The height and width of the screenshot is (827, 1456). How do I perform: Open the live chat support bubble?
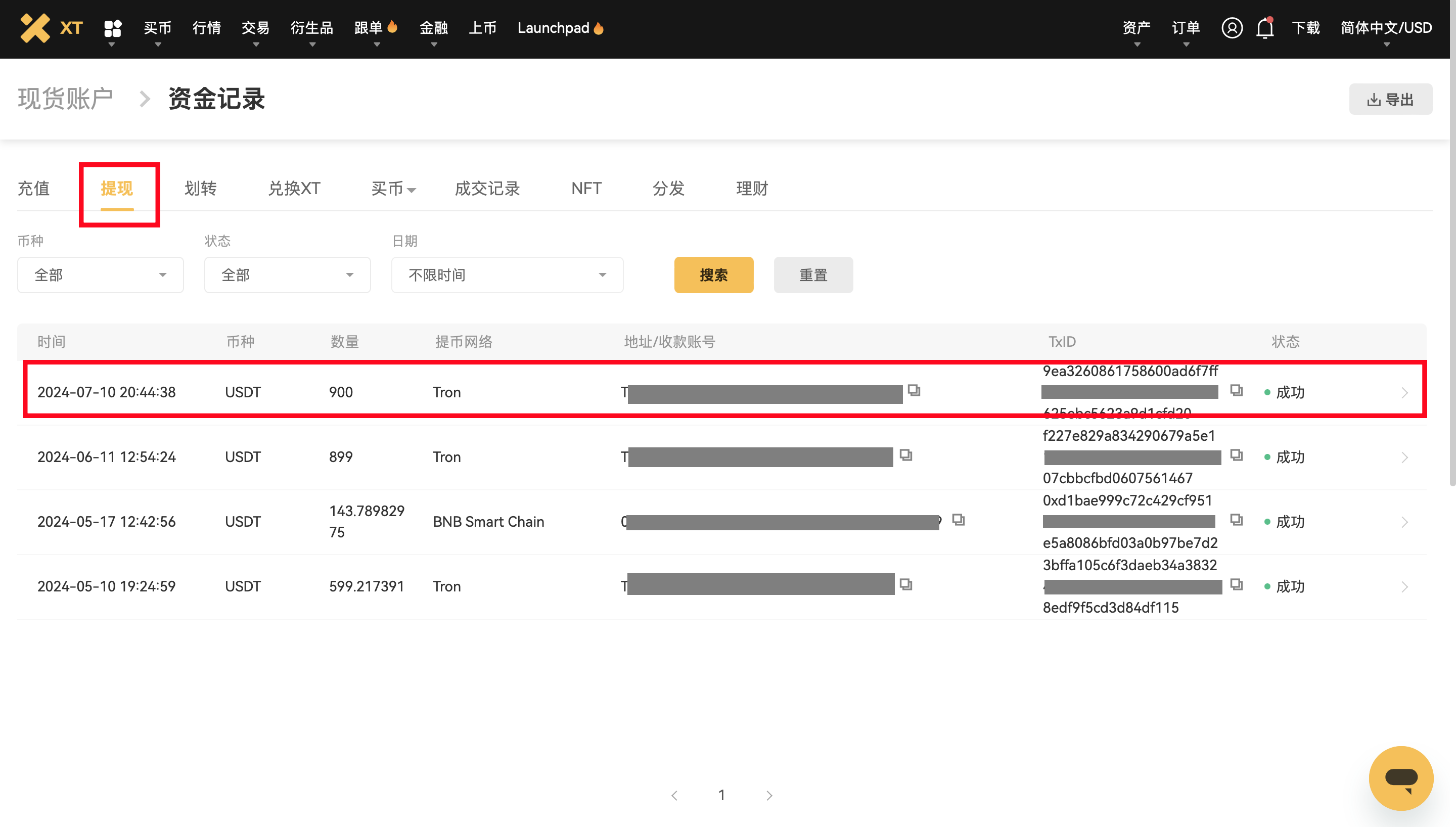(x=1401, y=777)
